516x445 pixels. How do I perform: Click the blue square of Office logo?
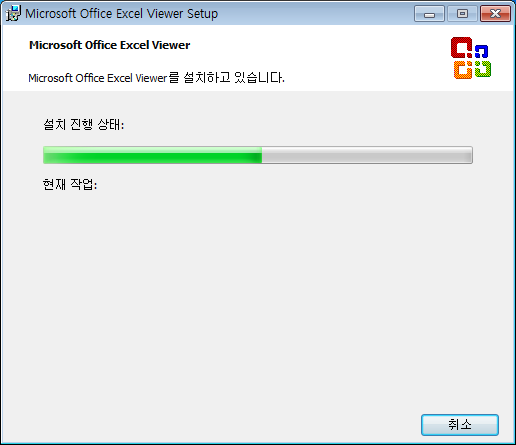(x=481, y=51)
